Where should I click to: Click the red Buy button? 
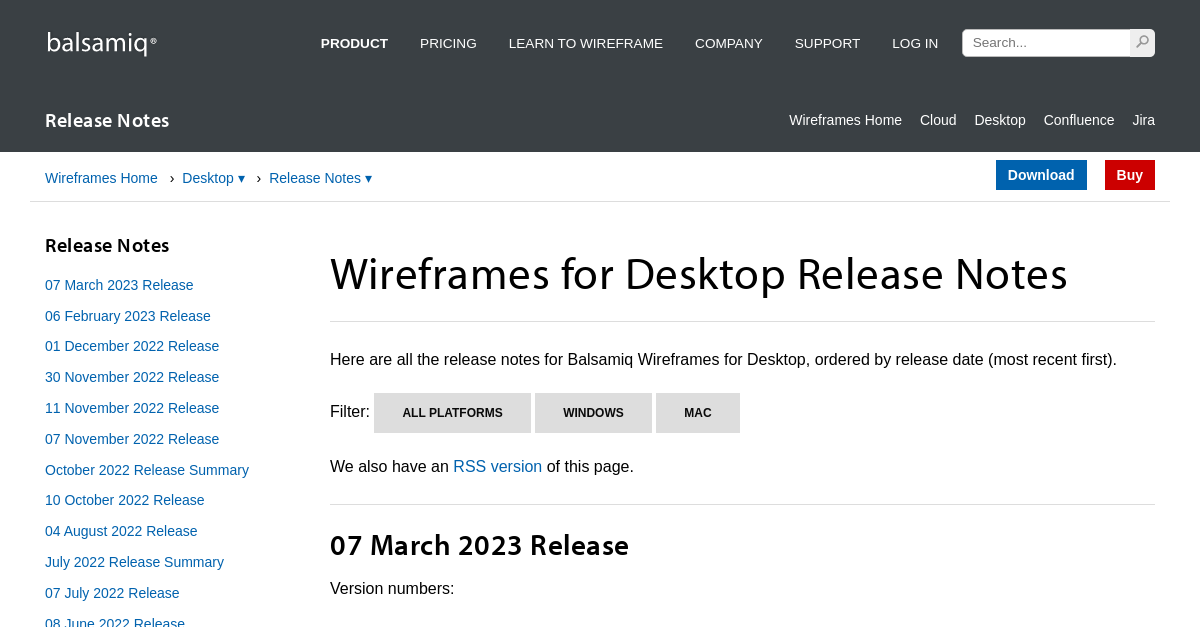click(x=1130, y=175)
